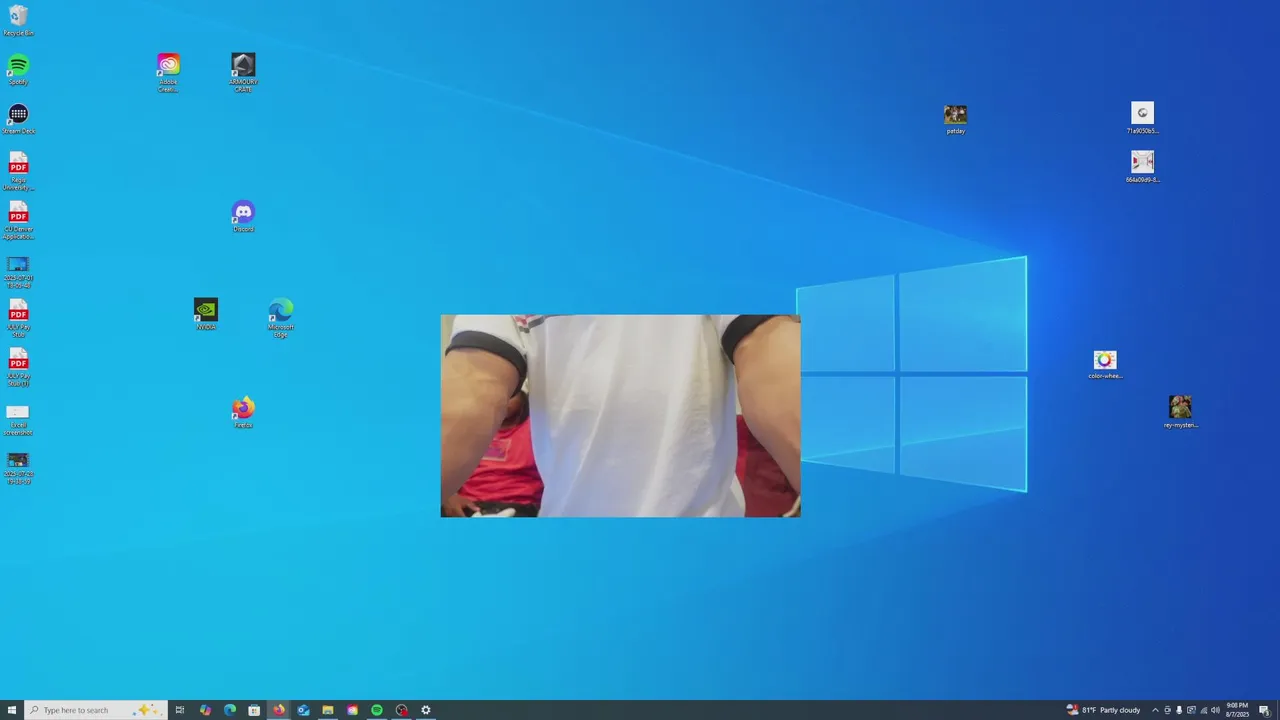Image resolution: width=1280 pixels, height=720 pixels.
Task: Select the JULY Pay Stub PDF
Action: (18, 318)
